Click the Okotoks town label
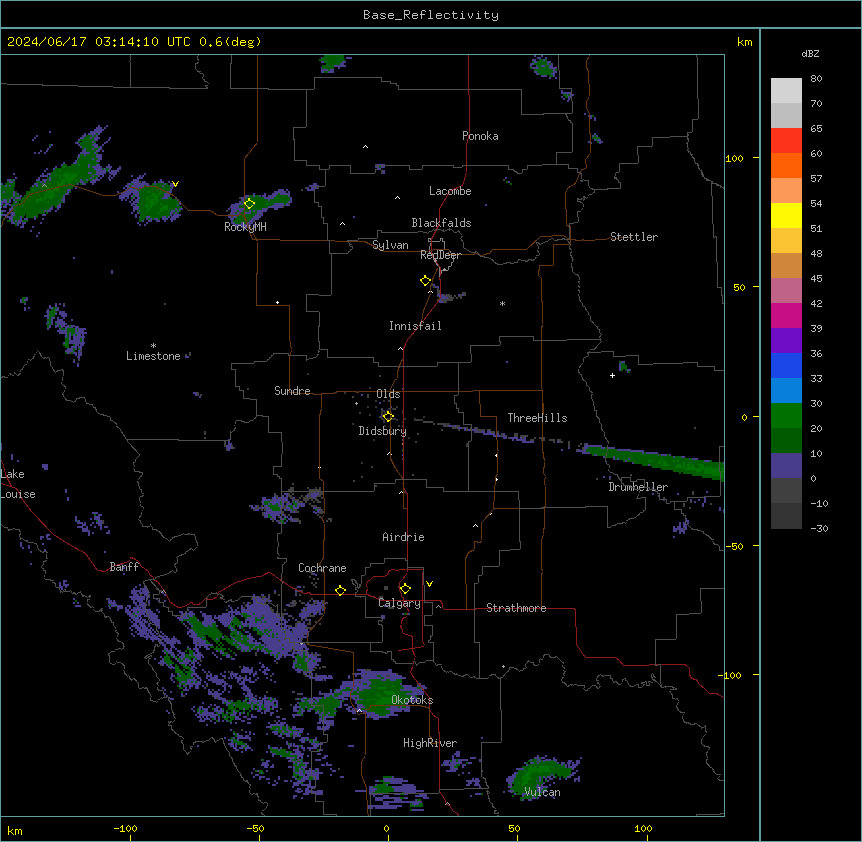862x842 pixels. coord(412,700)
